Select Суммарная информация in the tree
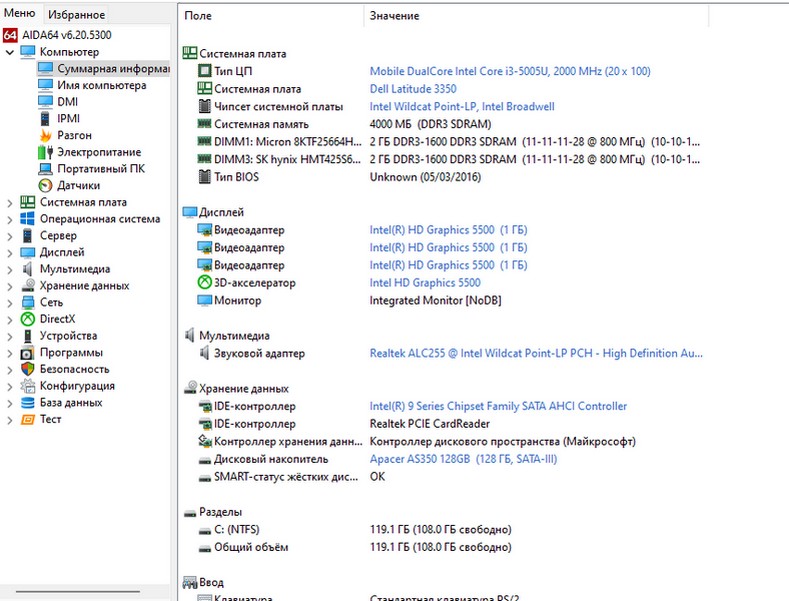The width and height of the screenshot is (789, 601). [112, 69]
